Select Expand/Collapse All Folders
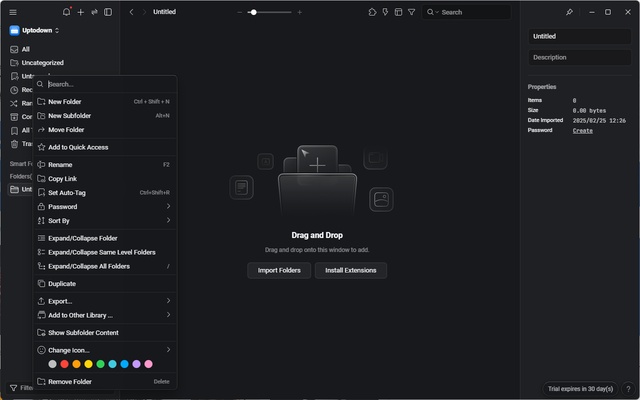 coord(105,266)
